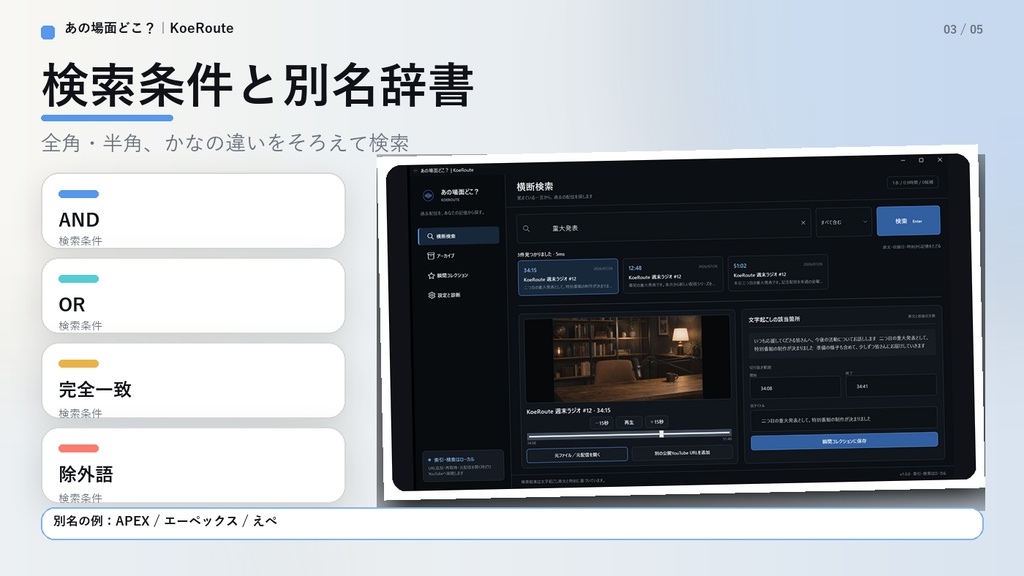The height and width of the screenshot is (576, 1024).
Task: Click the OR 検索条件 card on the slide
Action: (193, 295)
